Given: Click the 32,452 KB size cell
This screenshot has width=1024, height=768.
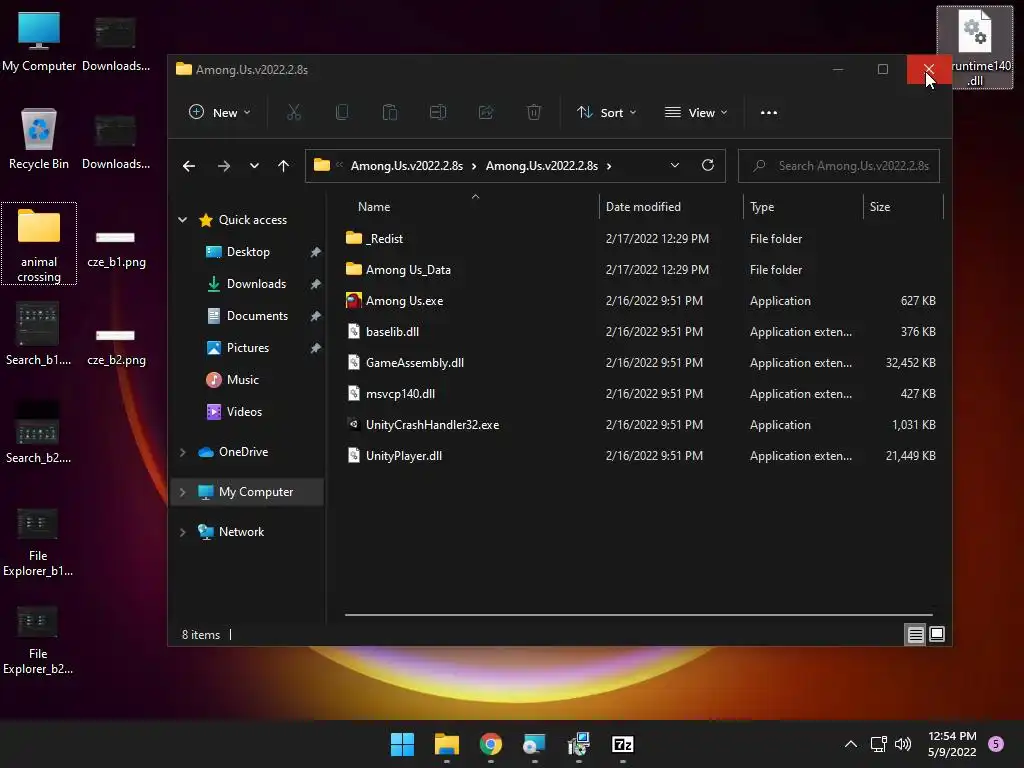Looking at the screenshot, I should tap(910, 362).
